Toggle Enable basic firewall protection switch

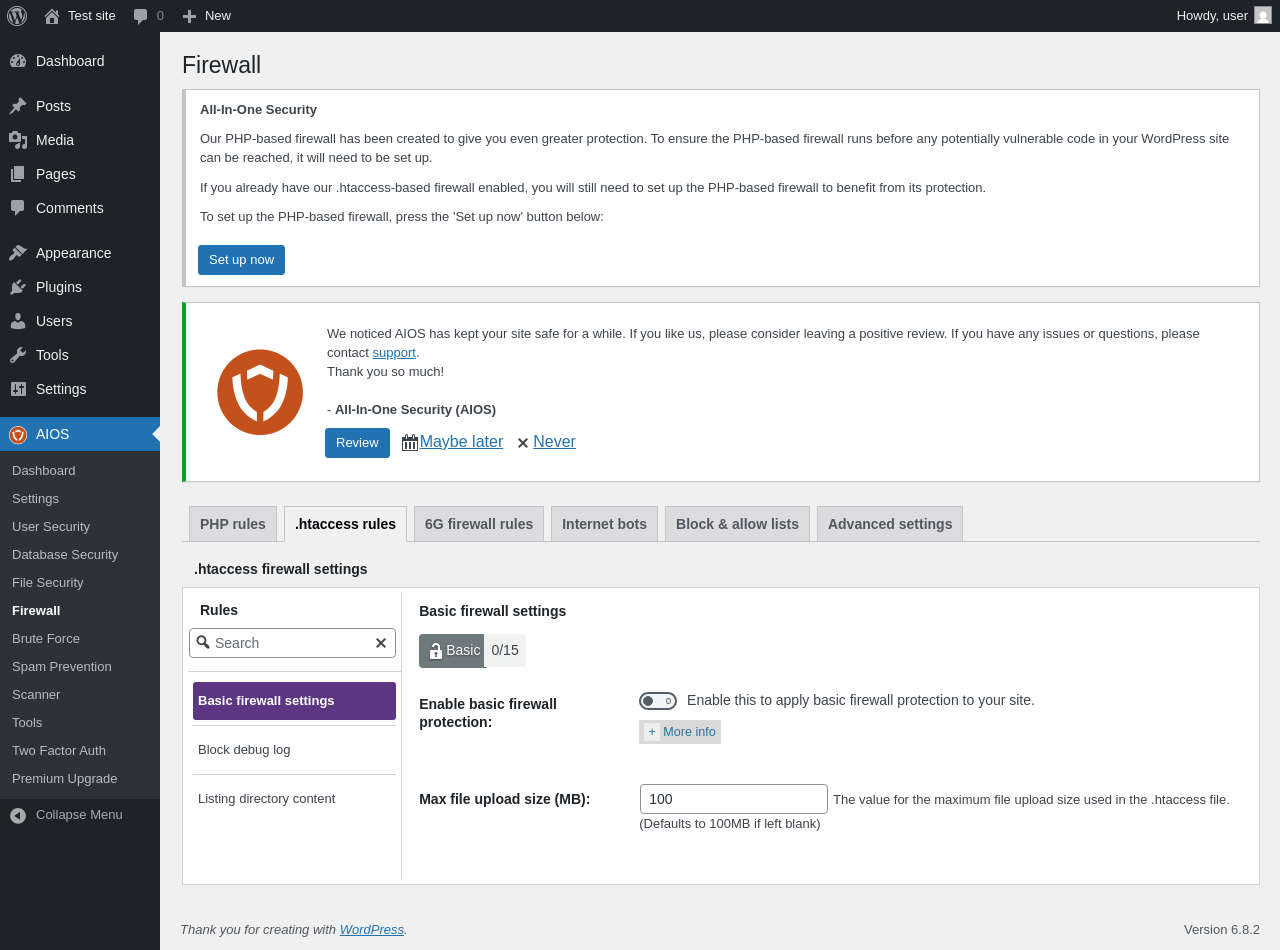click(x=658, y=701)
